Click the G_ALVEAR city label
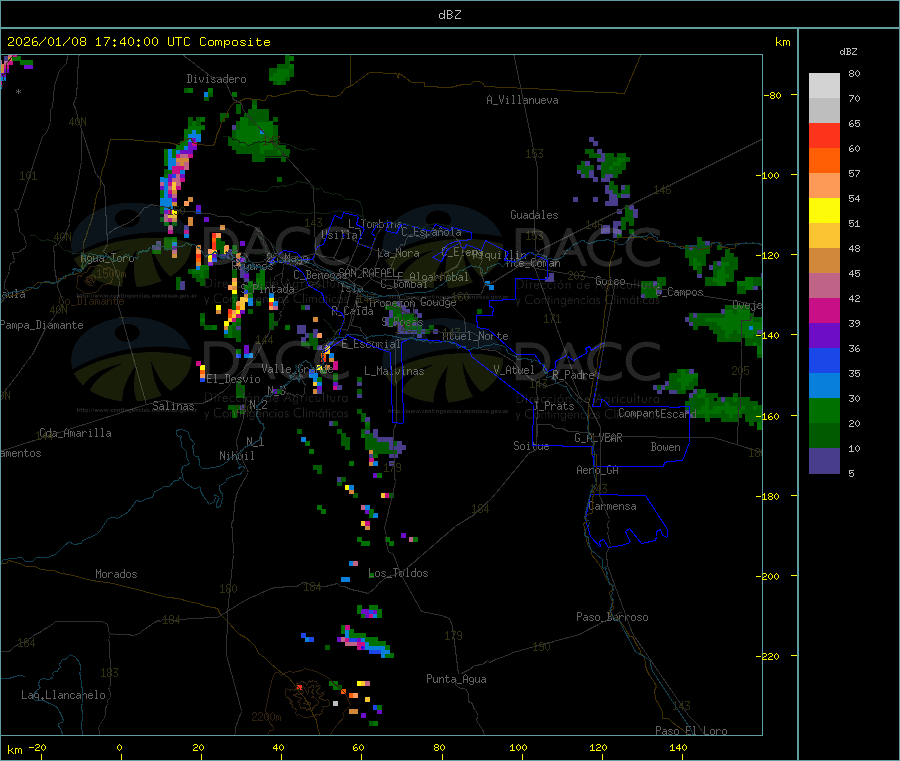900x761 pixels. (x=599, y=438)
